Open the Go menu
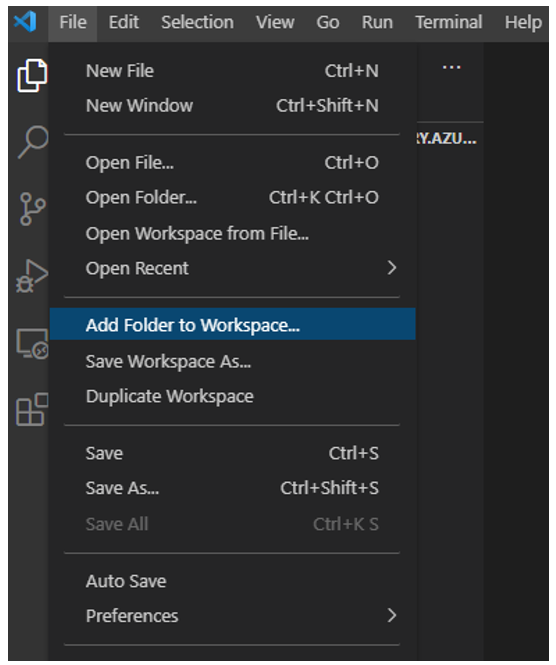The width and height of the screenshot is (556, 665). (x=327, y=22)
